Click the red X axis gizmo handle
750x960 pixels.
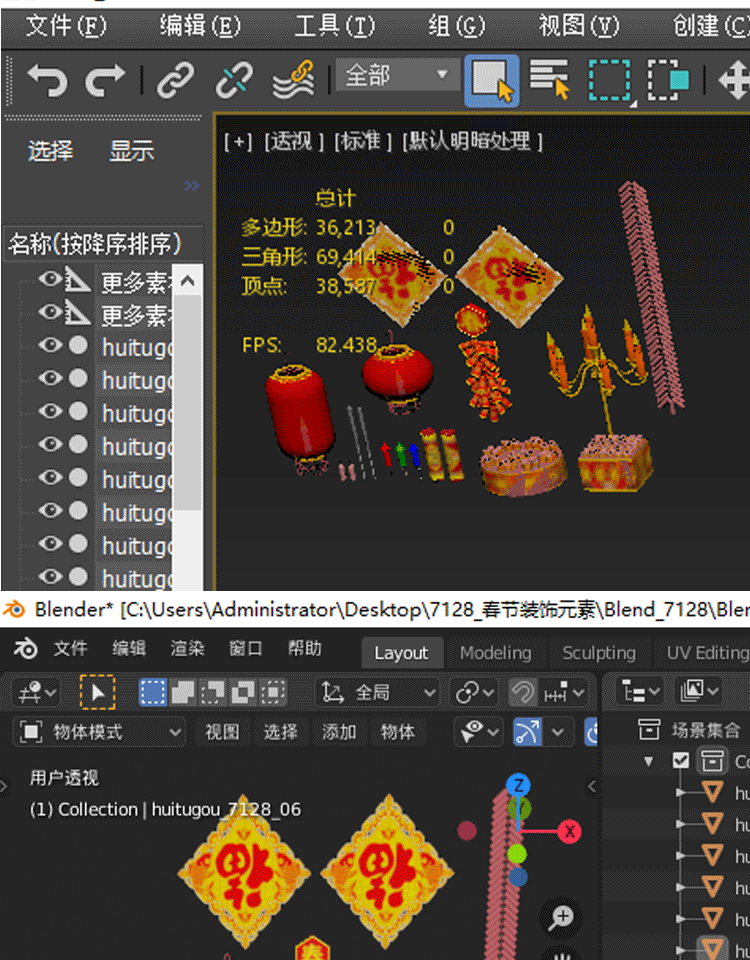coord(570,831)
